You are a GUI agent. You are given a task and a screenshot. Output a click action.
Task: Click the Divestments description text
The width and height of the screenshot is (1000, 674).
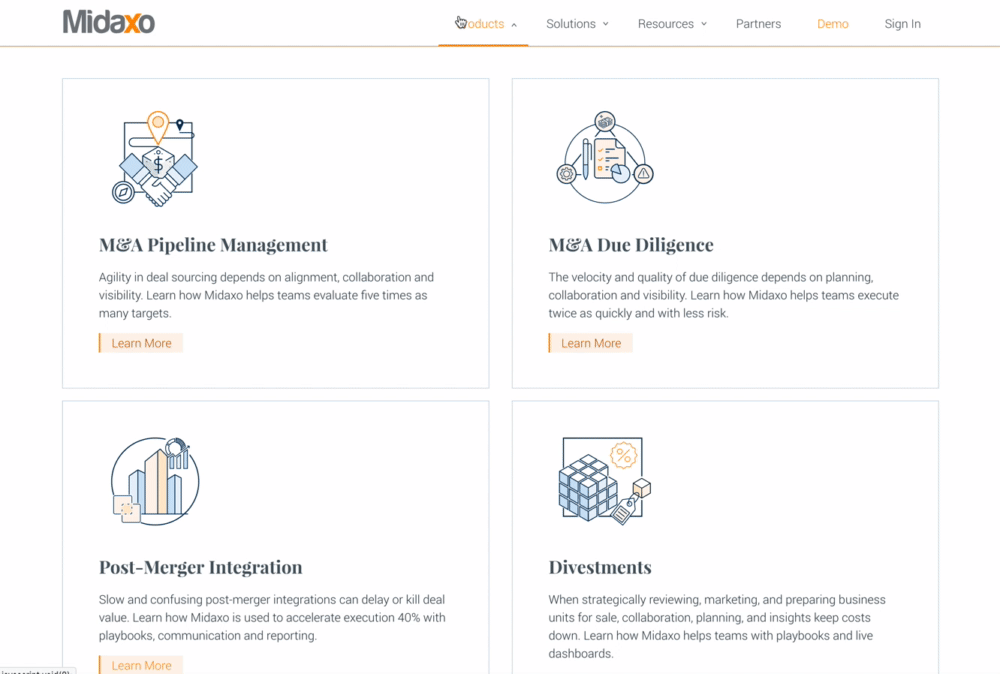tap(716, 626)
